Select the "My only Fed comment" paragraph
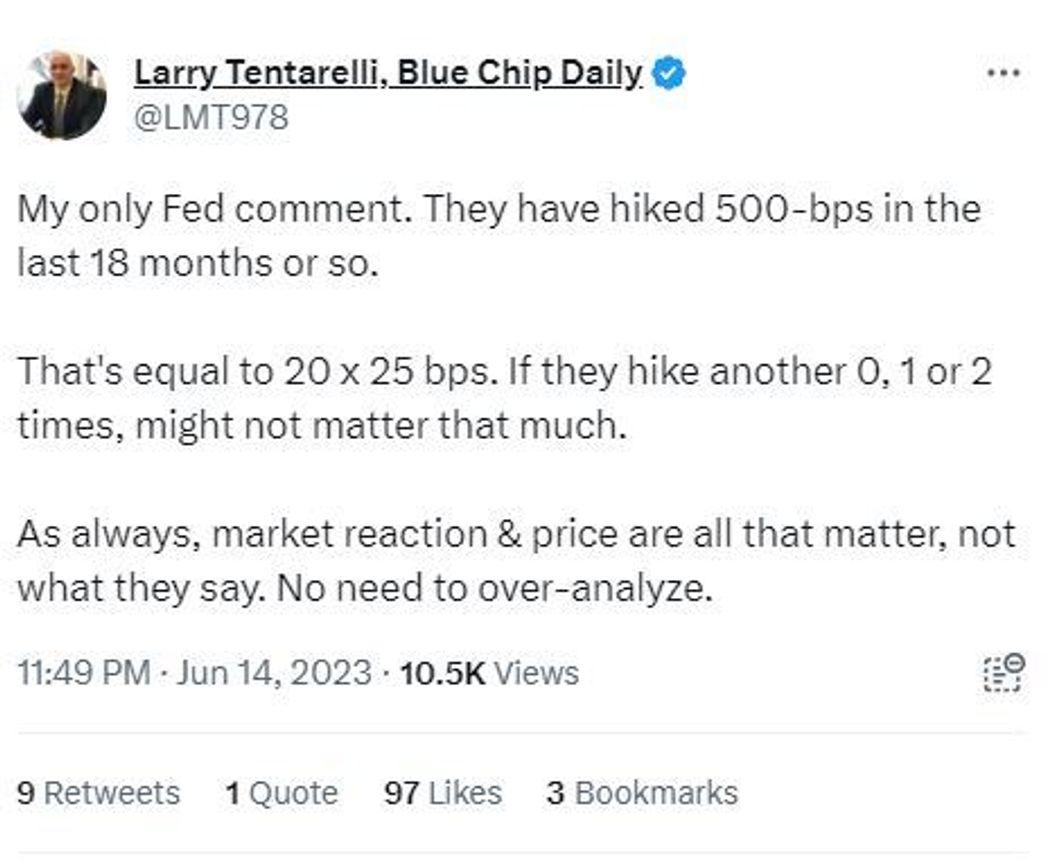 500,236
